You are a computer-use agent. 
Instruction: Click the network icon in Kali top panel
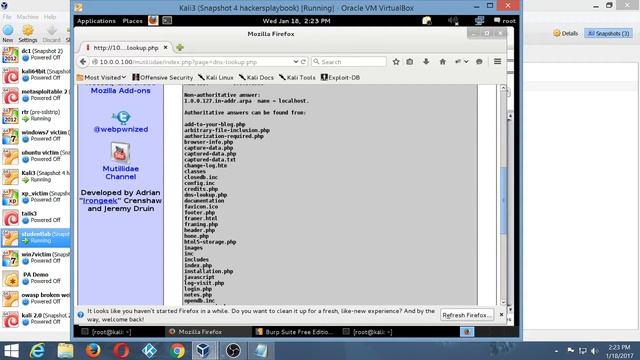(x=479, y=20)
